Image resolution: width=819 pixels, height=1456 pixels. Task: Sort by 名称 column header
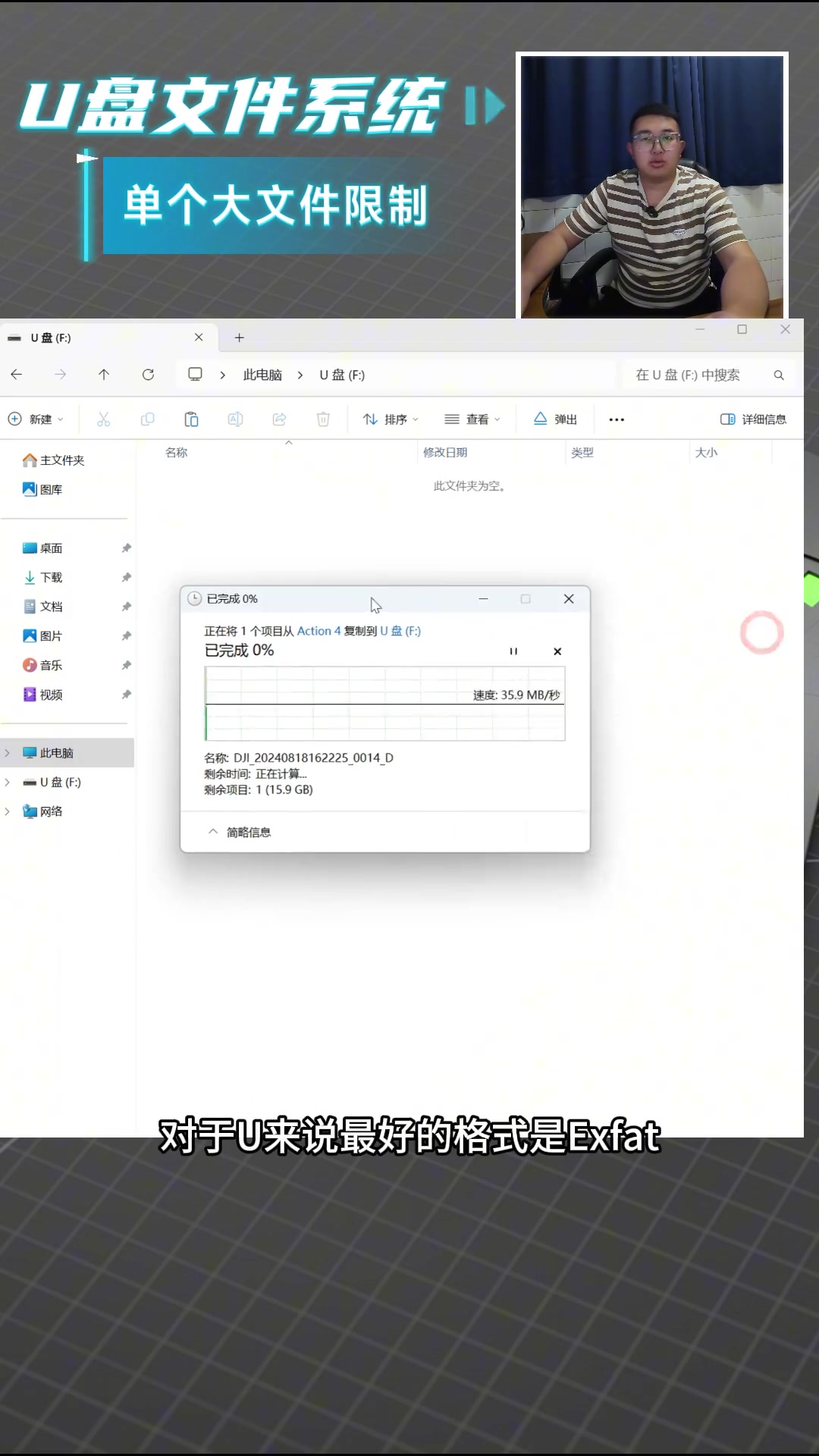177,453
